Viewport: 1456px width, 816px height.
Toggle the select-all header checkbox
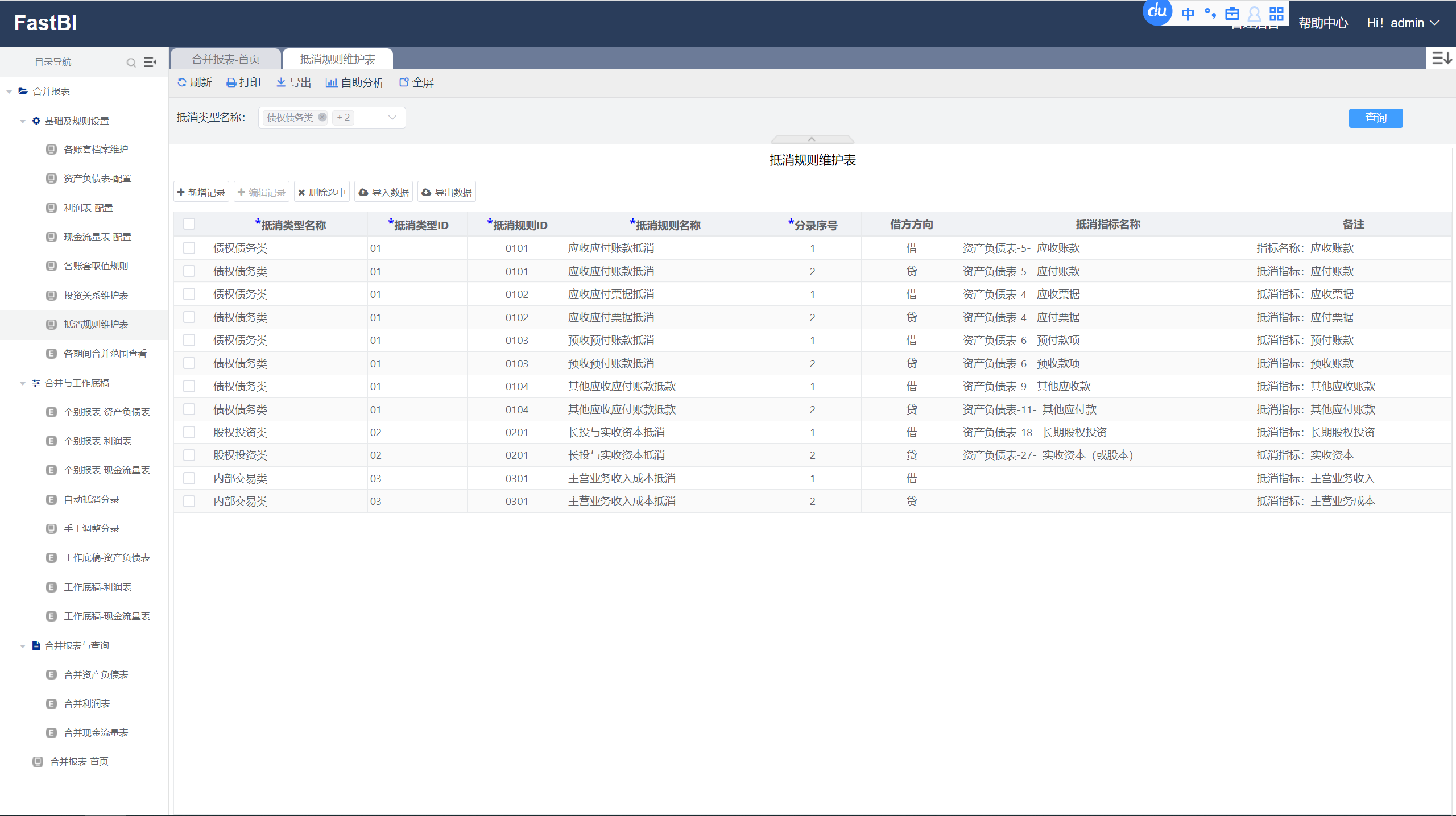(x=189, y=224)
